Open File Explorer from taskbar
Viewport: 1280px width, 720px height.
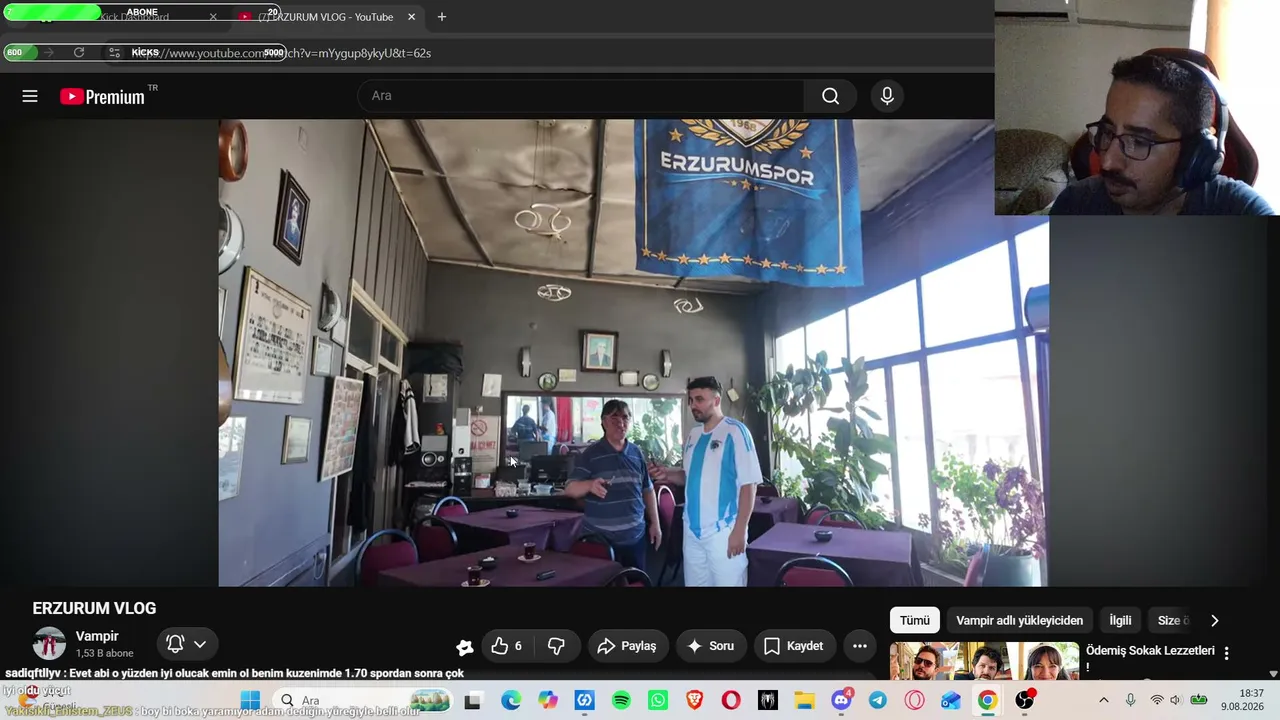804,700
